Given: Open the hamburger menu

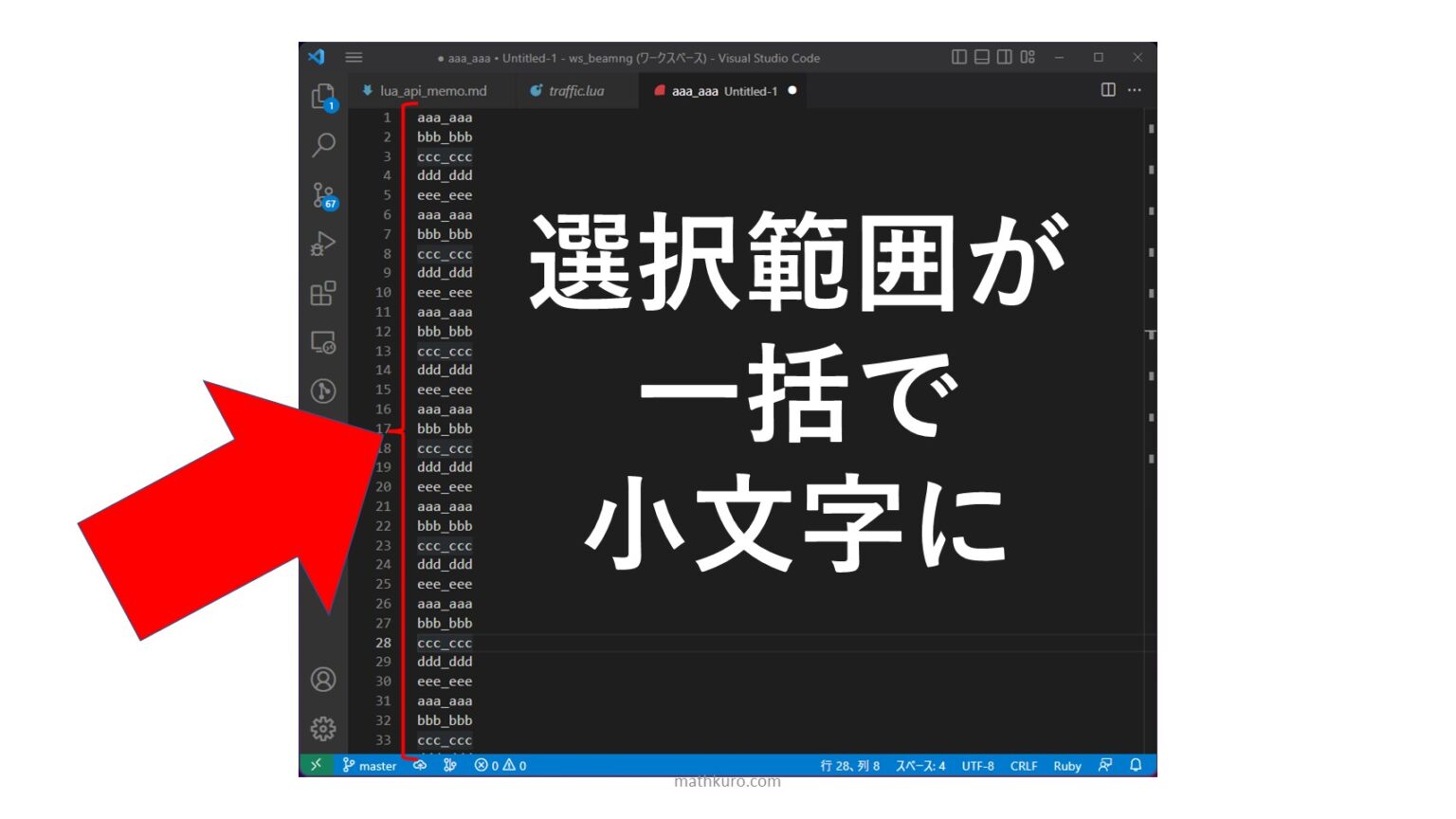Looking at the screenshot, I should click(x=354, y=57).
